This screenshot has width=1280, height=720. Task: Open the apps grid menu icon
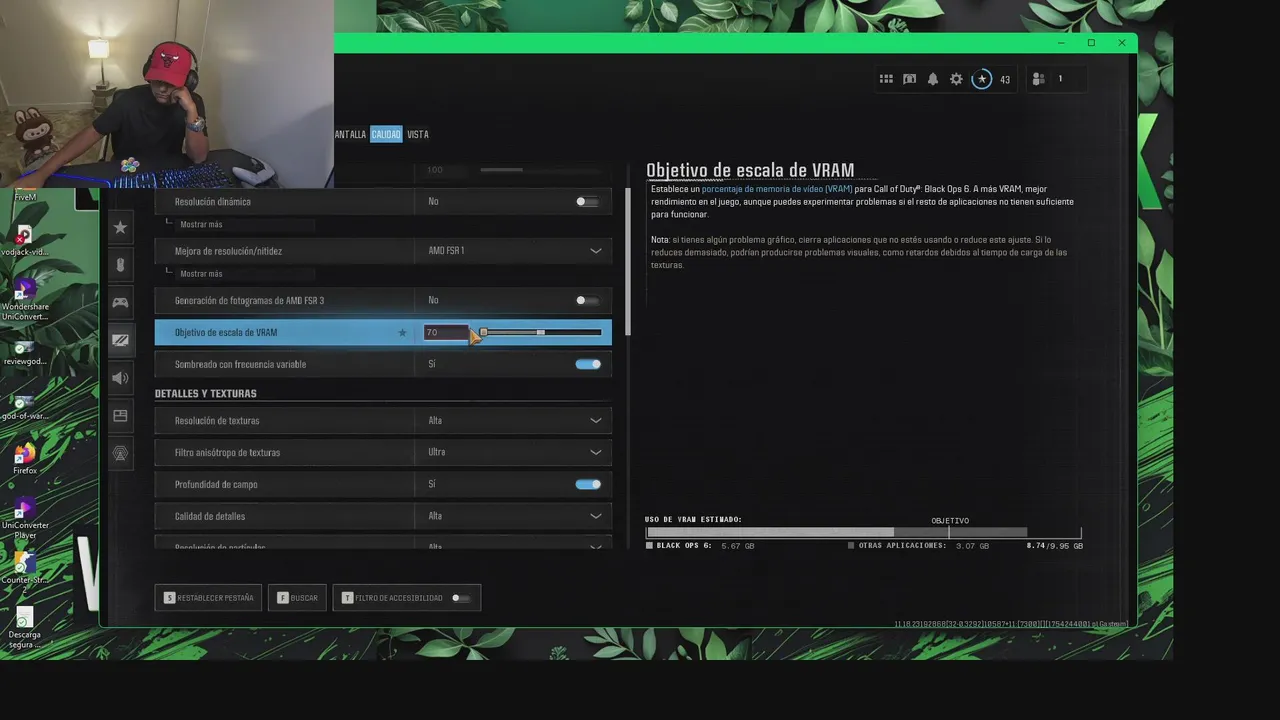pos(886,79)
